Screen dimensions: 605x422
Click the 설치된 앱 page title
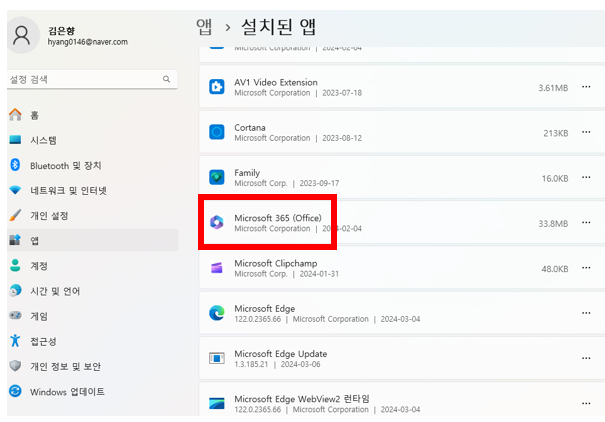click(279, 27)
